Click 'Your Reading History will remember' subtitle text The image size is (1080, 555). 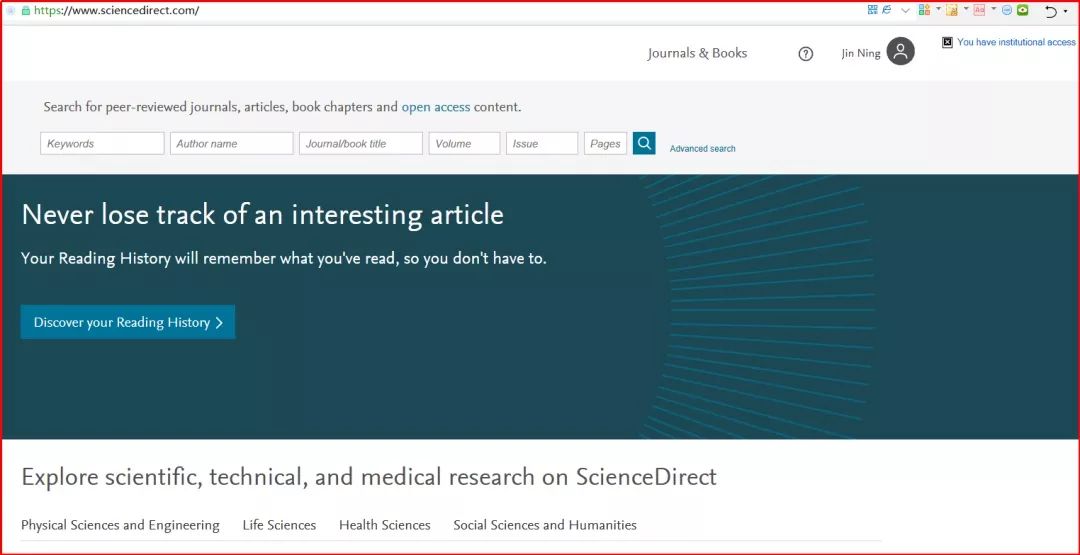click(284, 259)
